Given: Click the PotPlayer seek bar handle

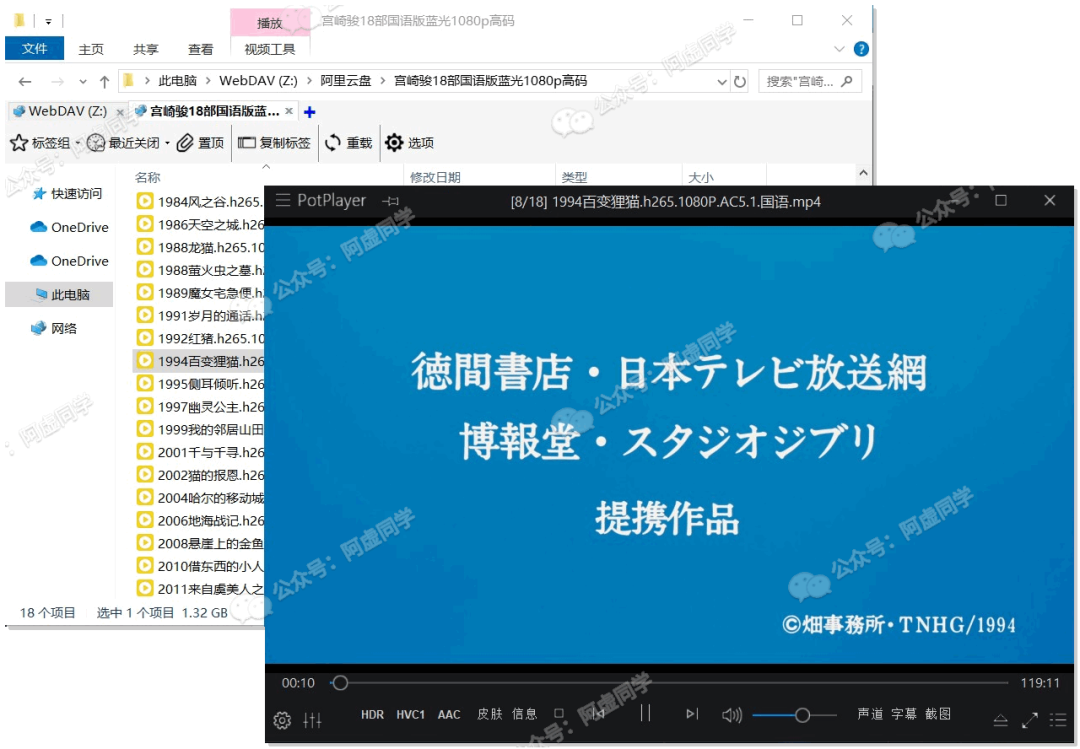Looking at the screenshot, I should pos(340,683).
